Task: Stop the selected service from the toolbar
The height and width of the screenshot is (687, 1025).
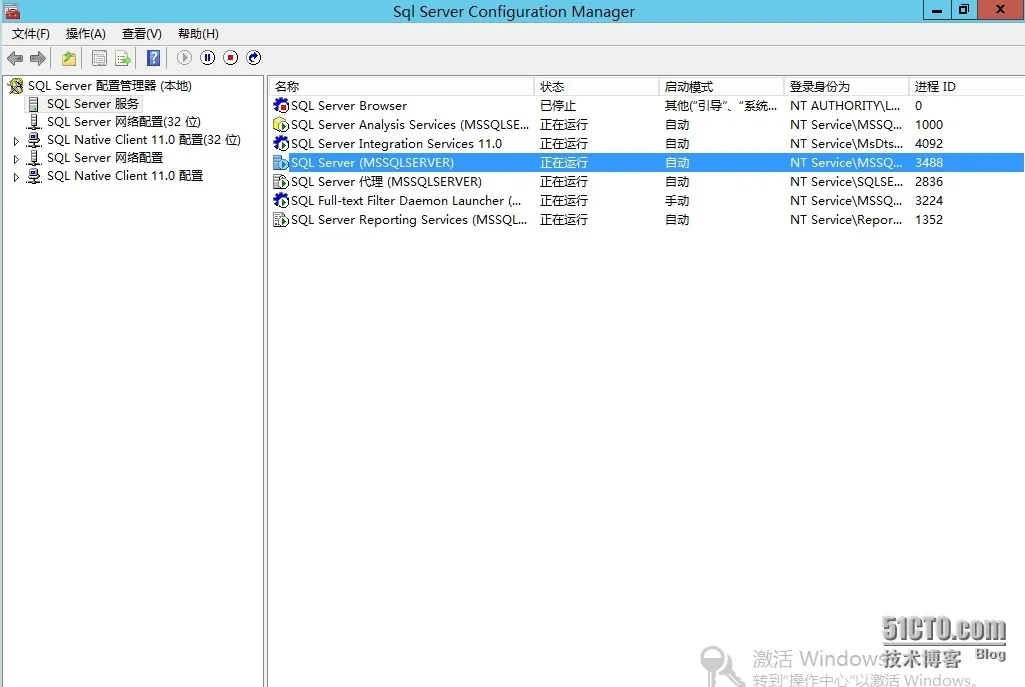Action: pyautogui.click(x=231, y=58)
